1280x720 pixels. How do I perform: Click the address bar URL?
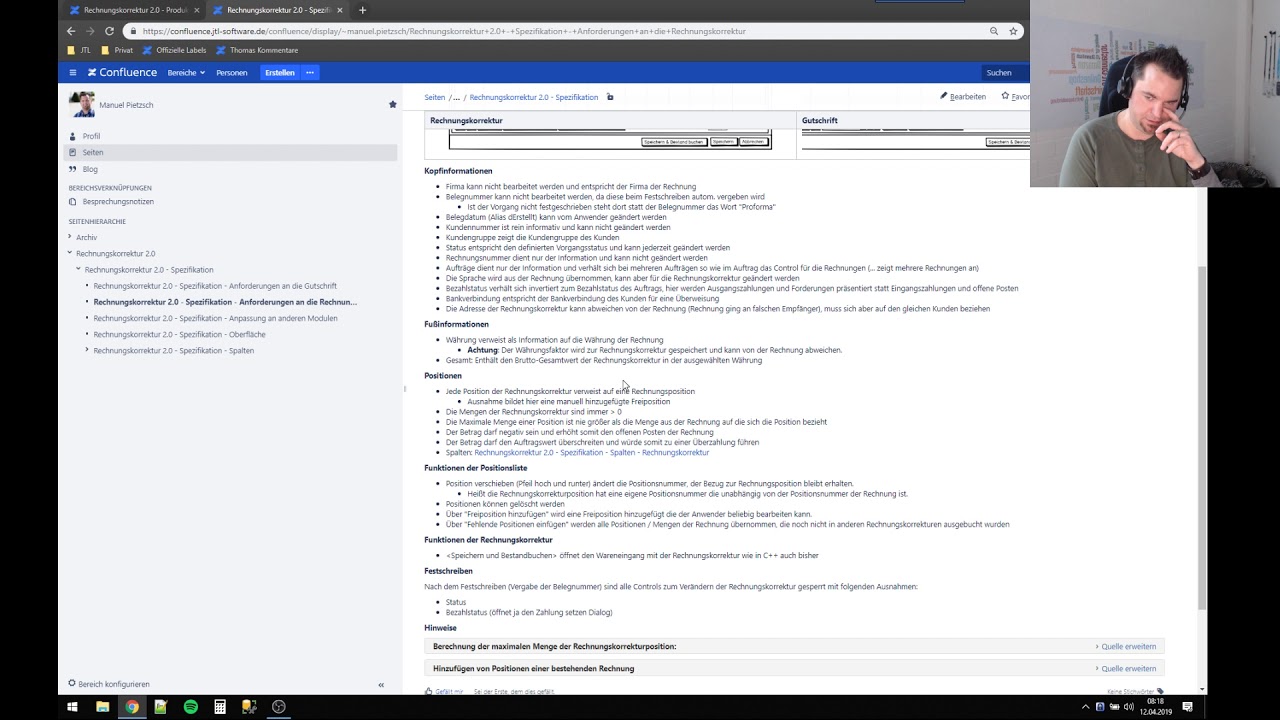[444, 31]
